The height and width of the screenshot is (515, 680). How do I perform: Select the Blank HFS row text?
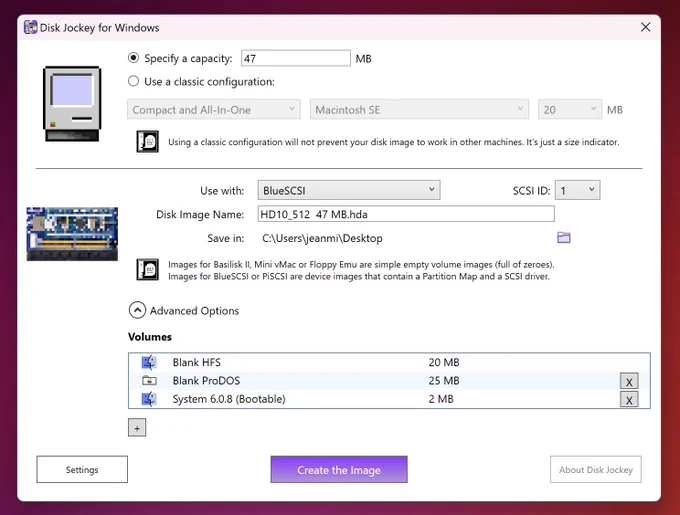pyautogui.click(x=197, y=362)
